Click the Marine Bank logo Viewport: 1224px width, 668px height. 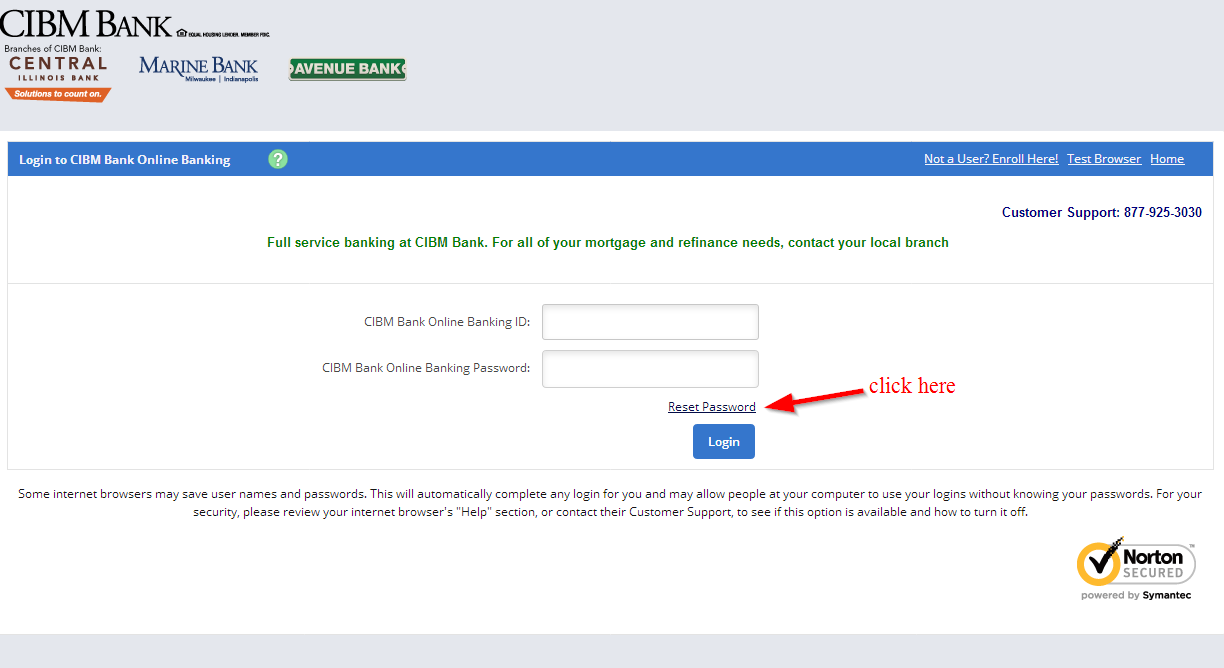pyautogui.click(x=199, y=69)
